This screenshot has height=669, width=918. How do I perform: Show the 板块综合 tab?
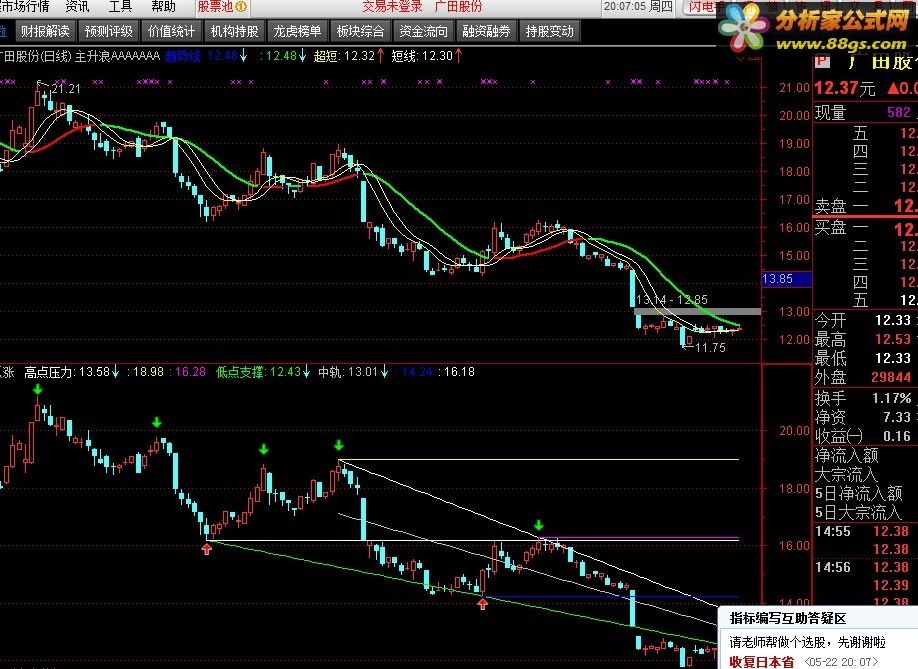point(360,31)
